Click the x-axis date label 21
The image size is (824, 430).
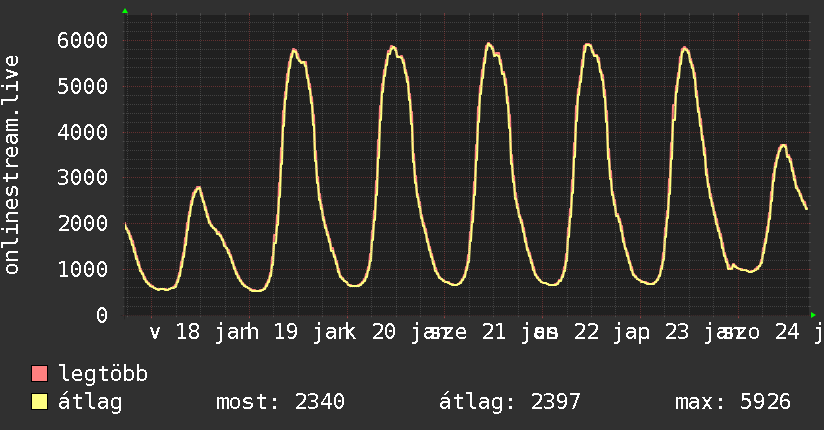click(494, 332)
